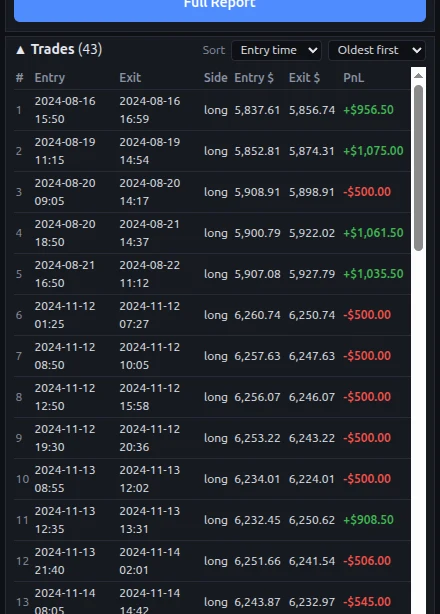440x614 pixels.
Task: Click exit price 6,232.97
Action: pyautogui.click(x=312, y=602)
